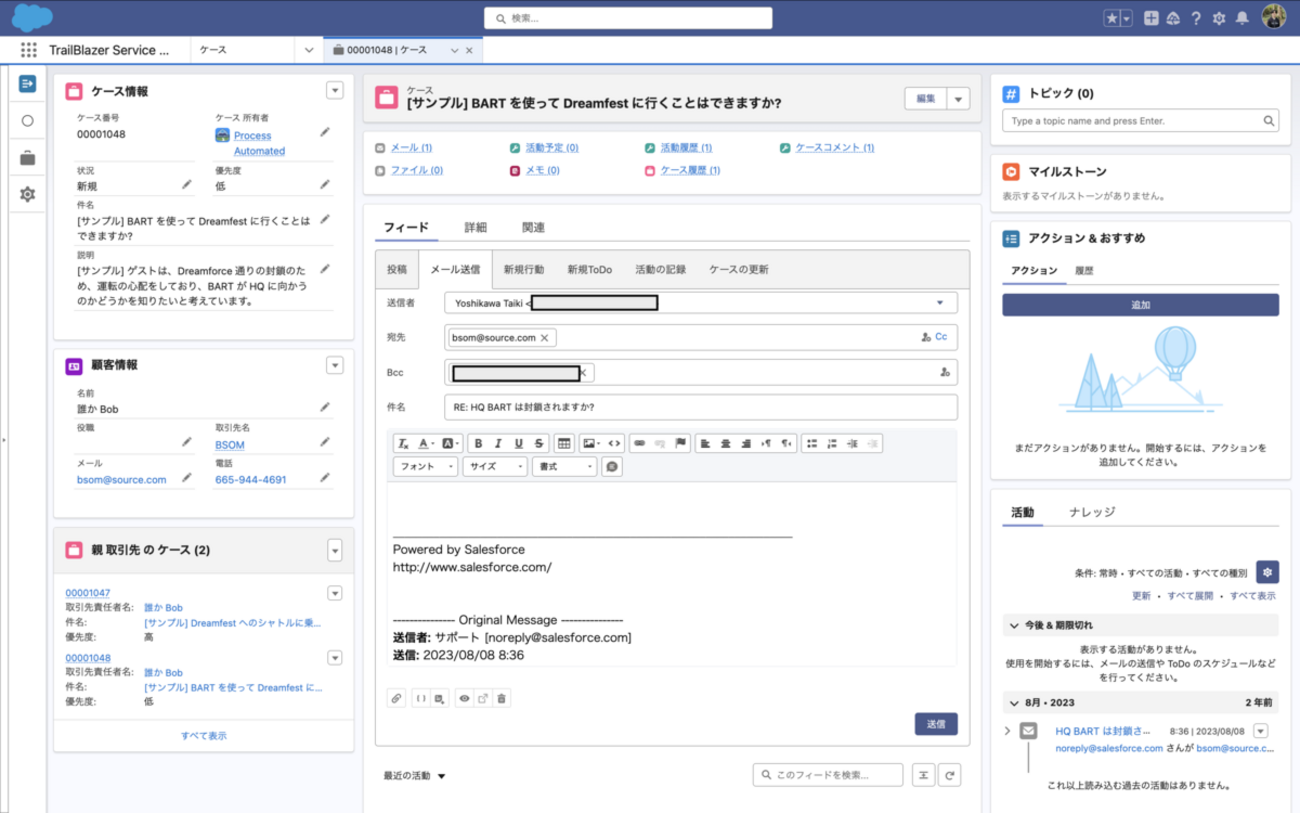Open the background color picker
The image size is (1300, 813).
pyautogui.click(x=450, y=443)
